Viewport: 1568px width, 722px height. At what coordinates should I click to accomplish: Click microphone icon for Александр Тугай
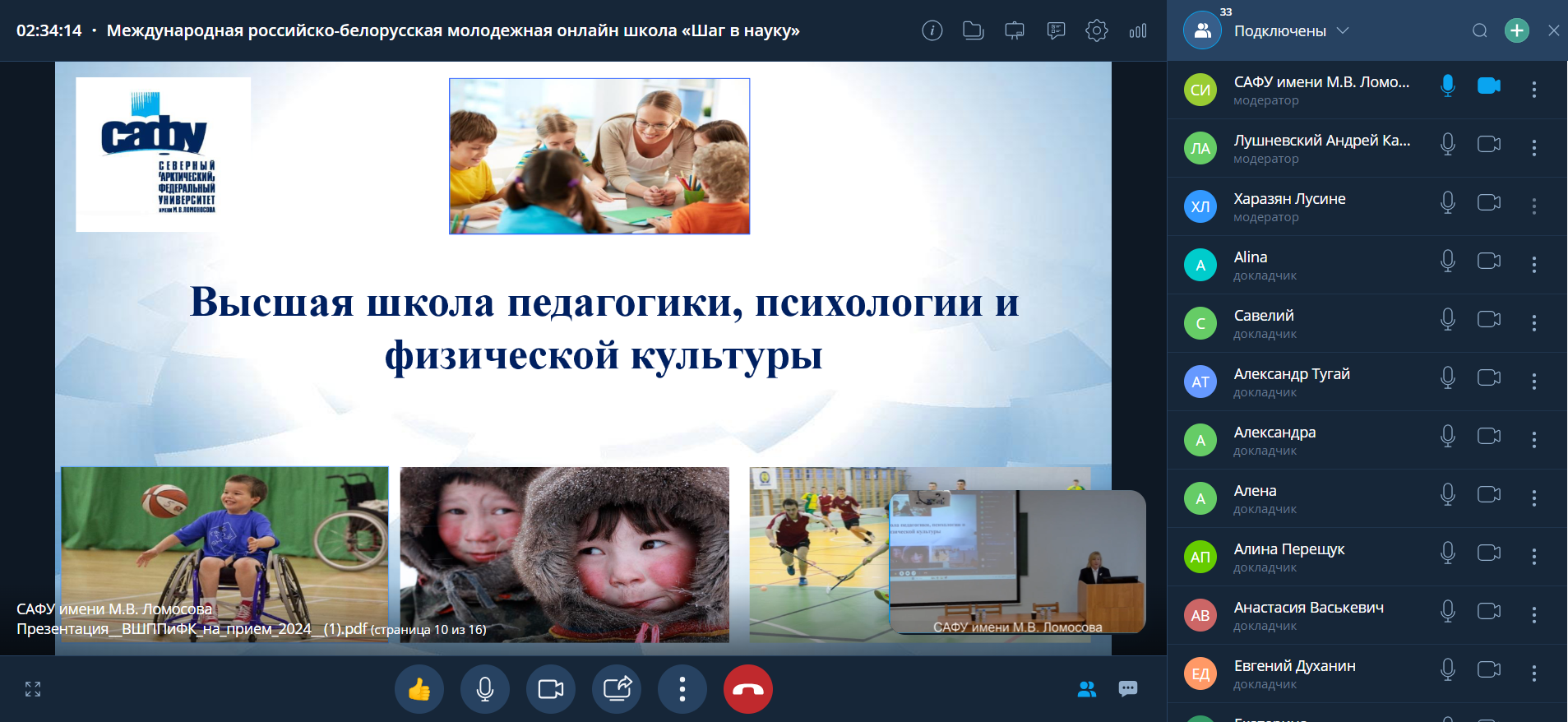[x=1448, y=377]
